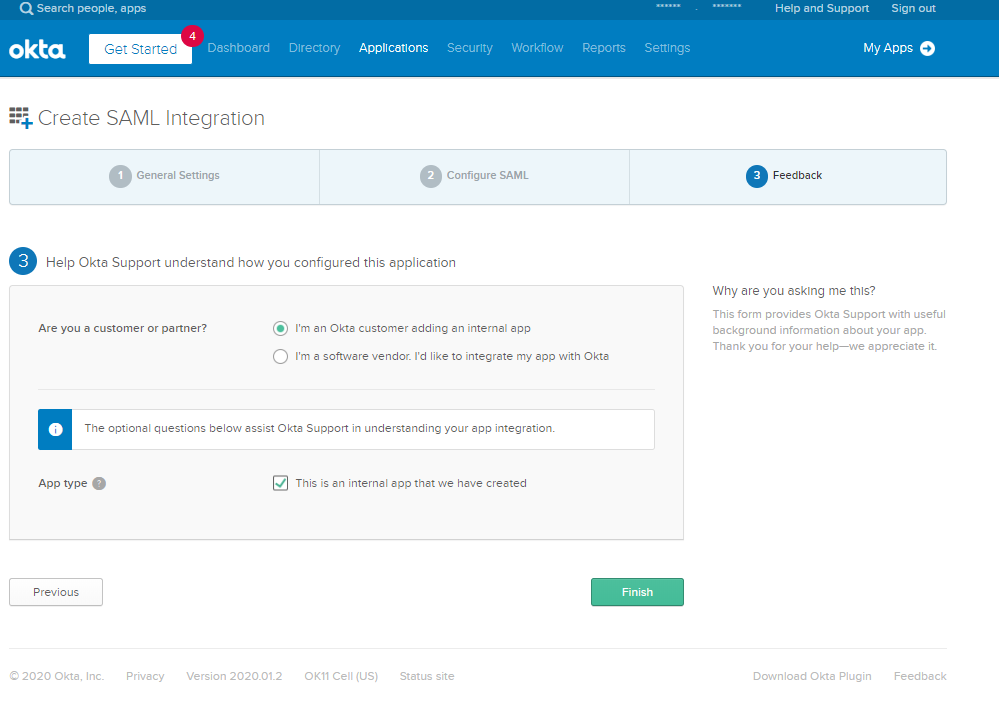Image resolution: width=999 pixels, height=705 pixels.
Task: Open the Get Started tab
Action: 140,49
